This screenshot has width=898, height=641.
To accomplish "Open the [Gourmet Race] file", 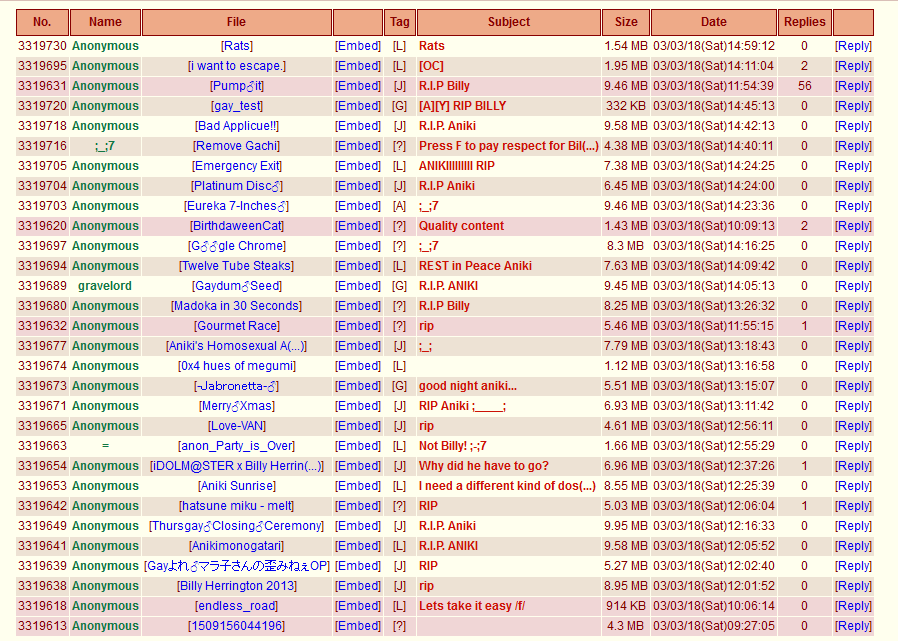I will [237, 326].
